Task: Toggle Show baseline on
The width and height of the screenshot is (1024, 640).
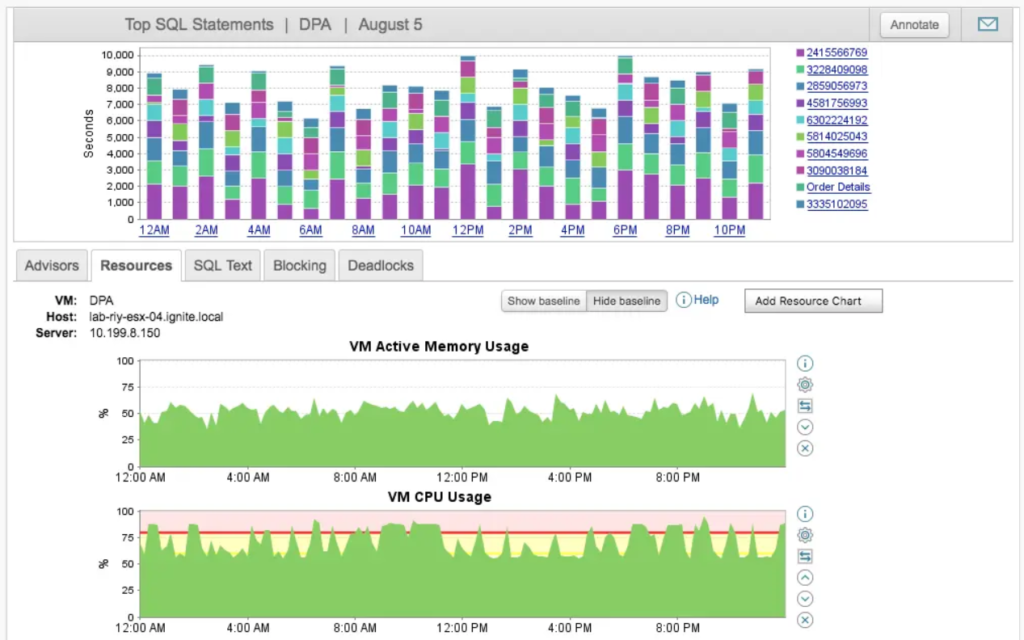Action: click(x=543, y=301)
